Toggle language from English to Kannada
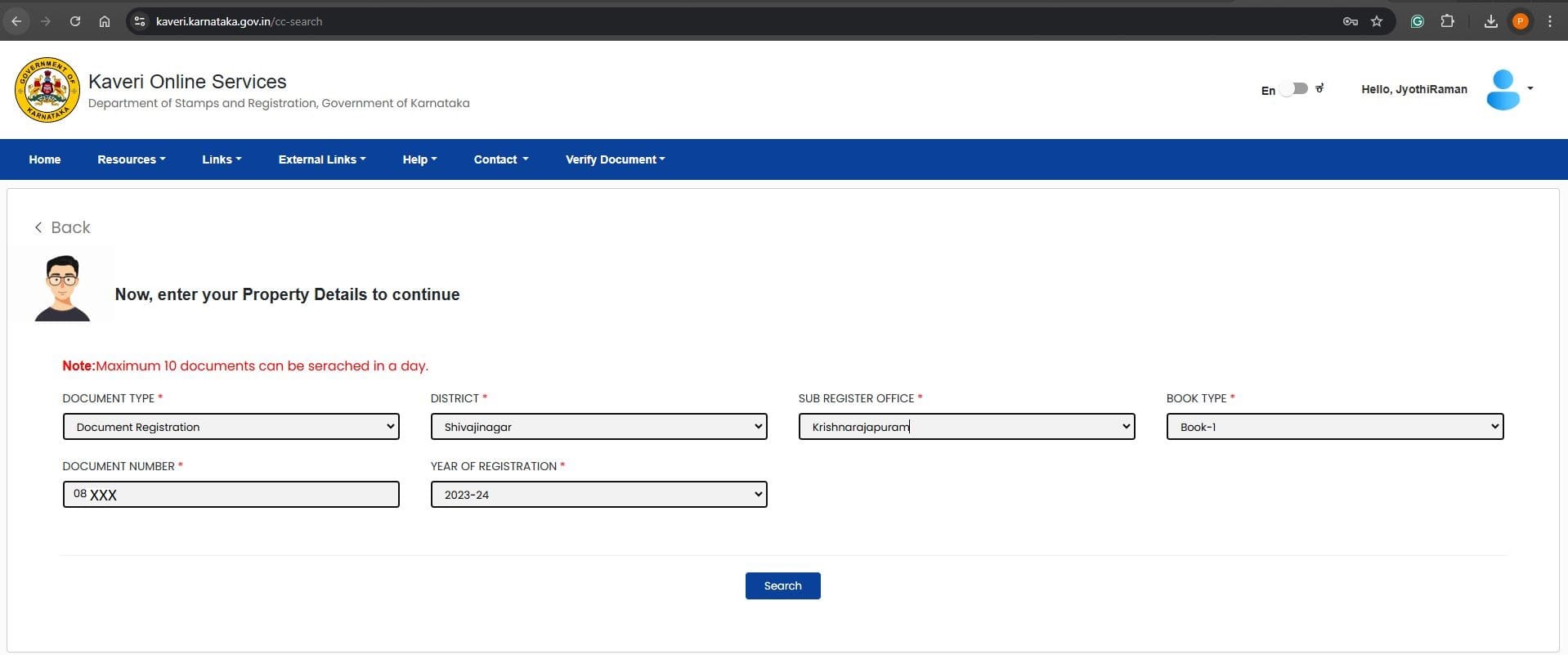Image resolution: width=1568 pixels, height=655 pixels. [x=1294, y=89]
